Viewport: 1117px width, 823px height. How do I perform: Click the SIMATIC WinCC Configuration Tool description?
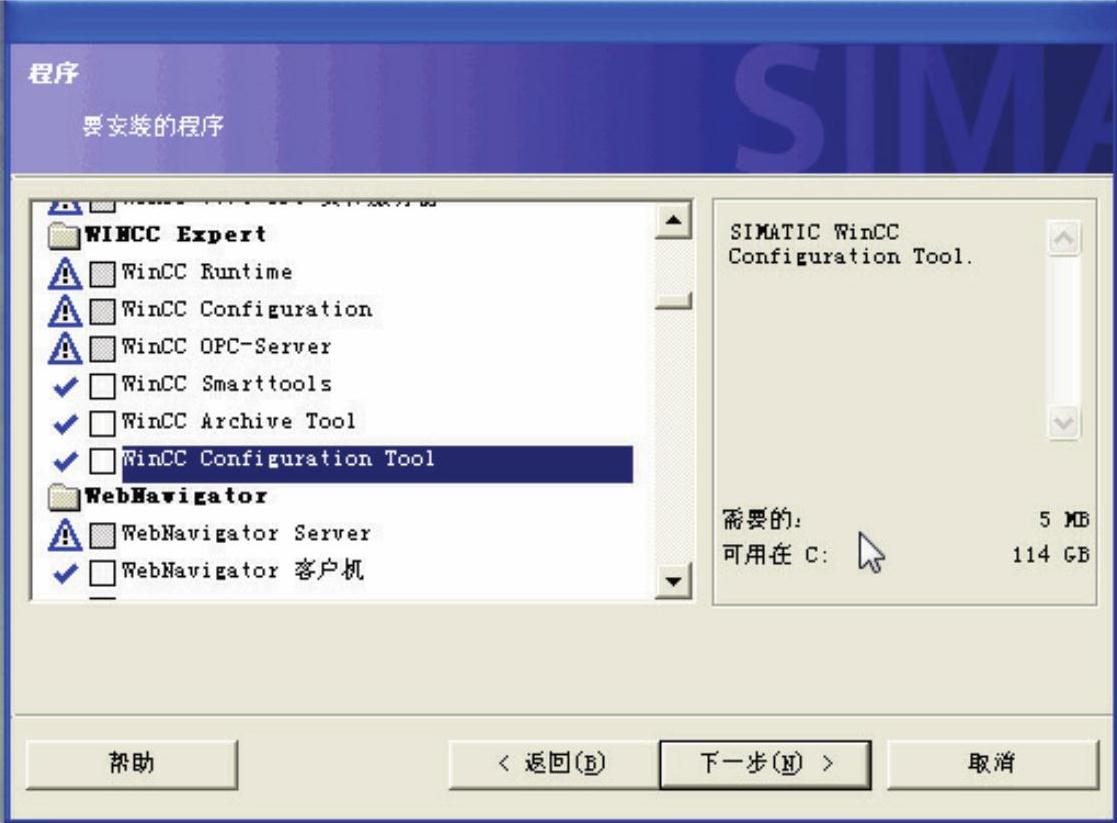pos(851,244)
